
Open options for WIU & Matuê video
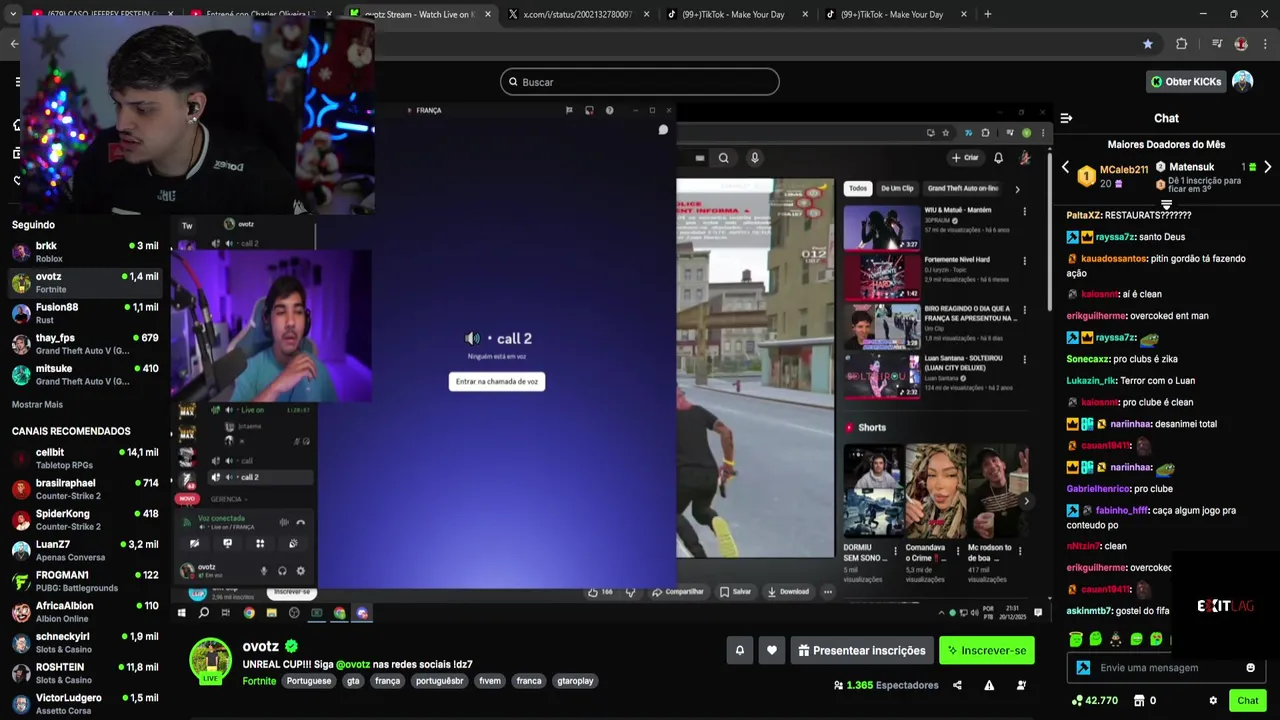1024,211
